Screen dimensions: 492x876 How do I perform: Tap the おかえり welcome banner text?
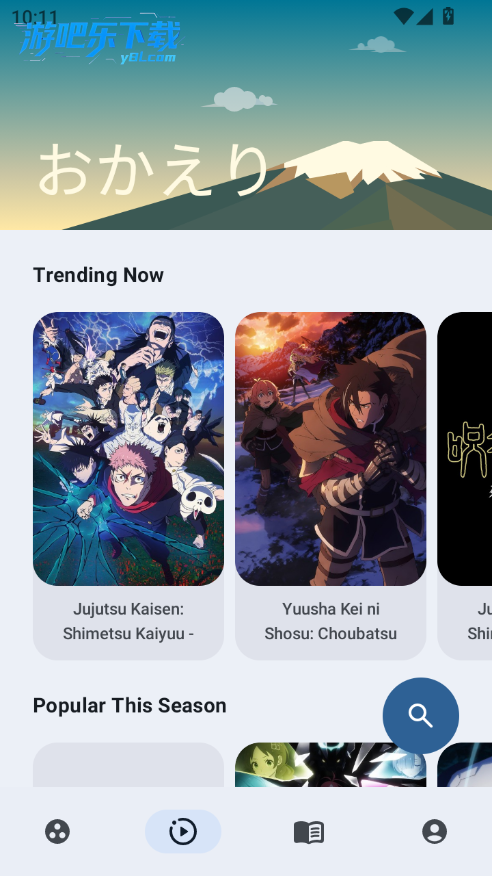click(x=154, y=169)
